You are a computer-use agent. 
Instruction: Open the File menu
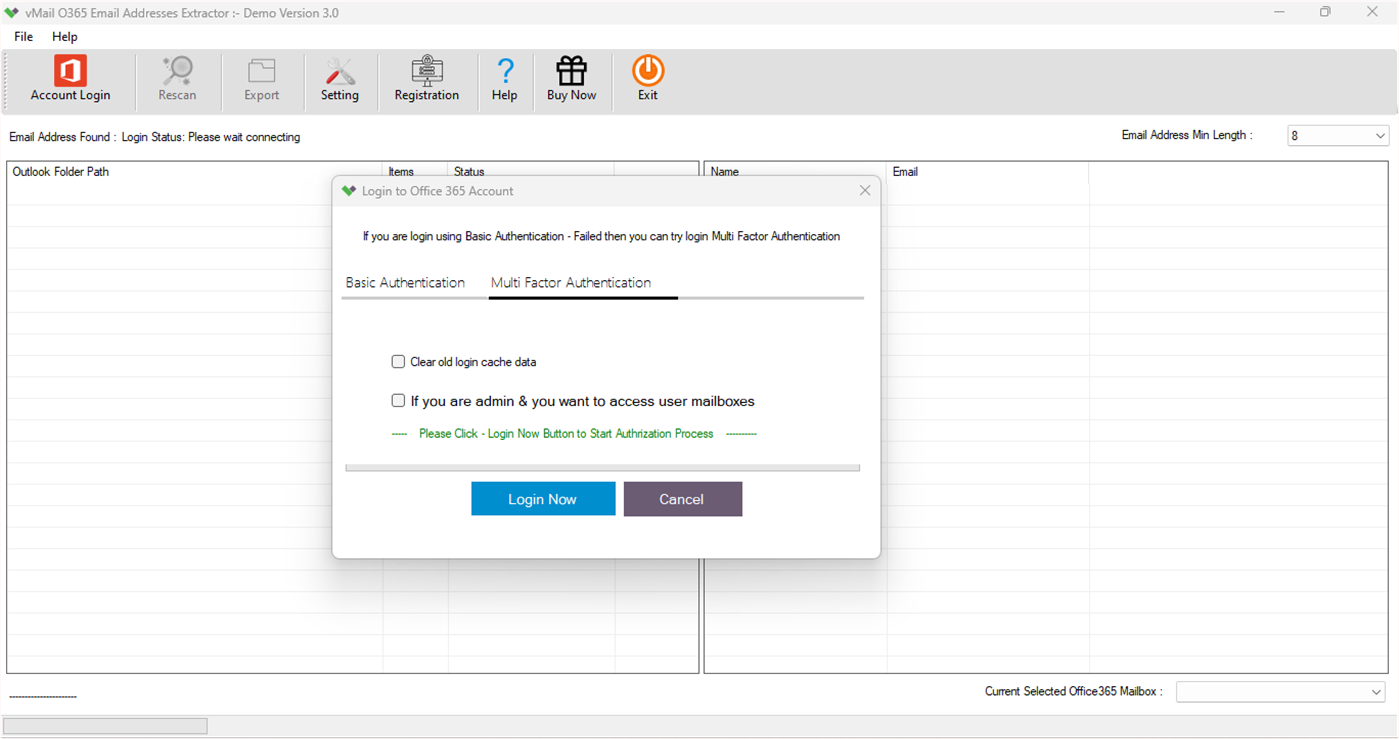click(x=22, y=36)
